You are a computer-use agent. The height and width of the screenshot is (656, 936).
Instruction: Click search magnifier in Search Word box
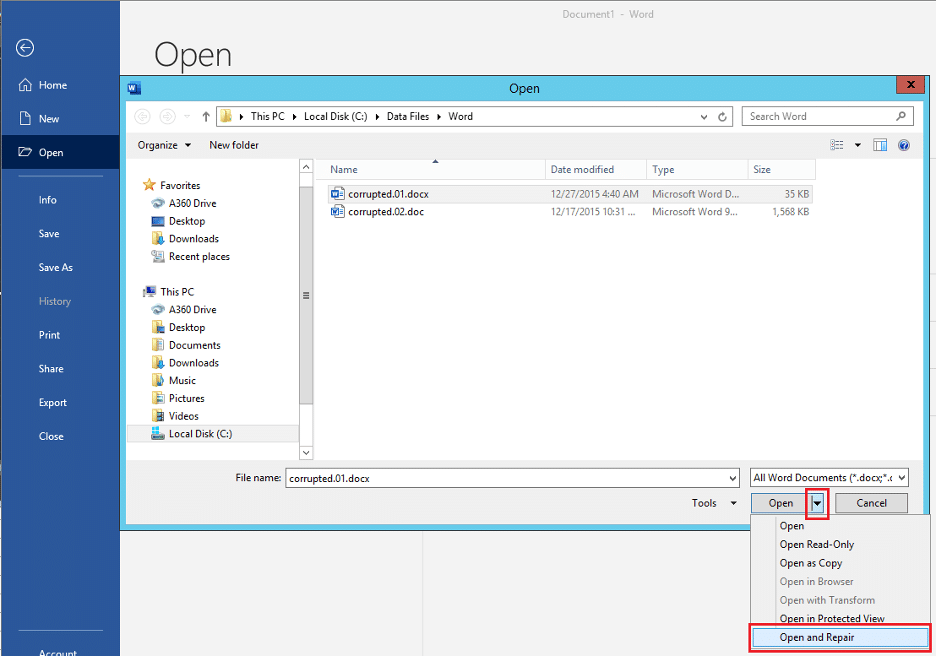click(901, 116)
